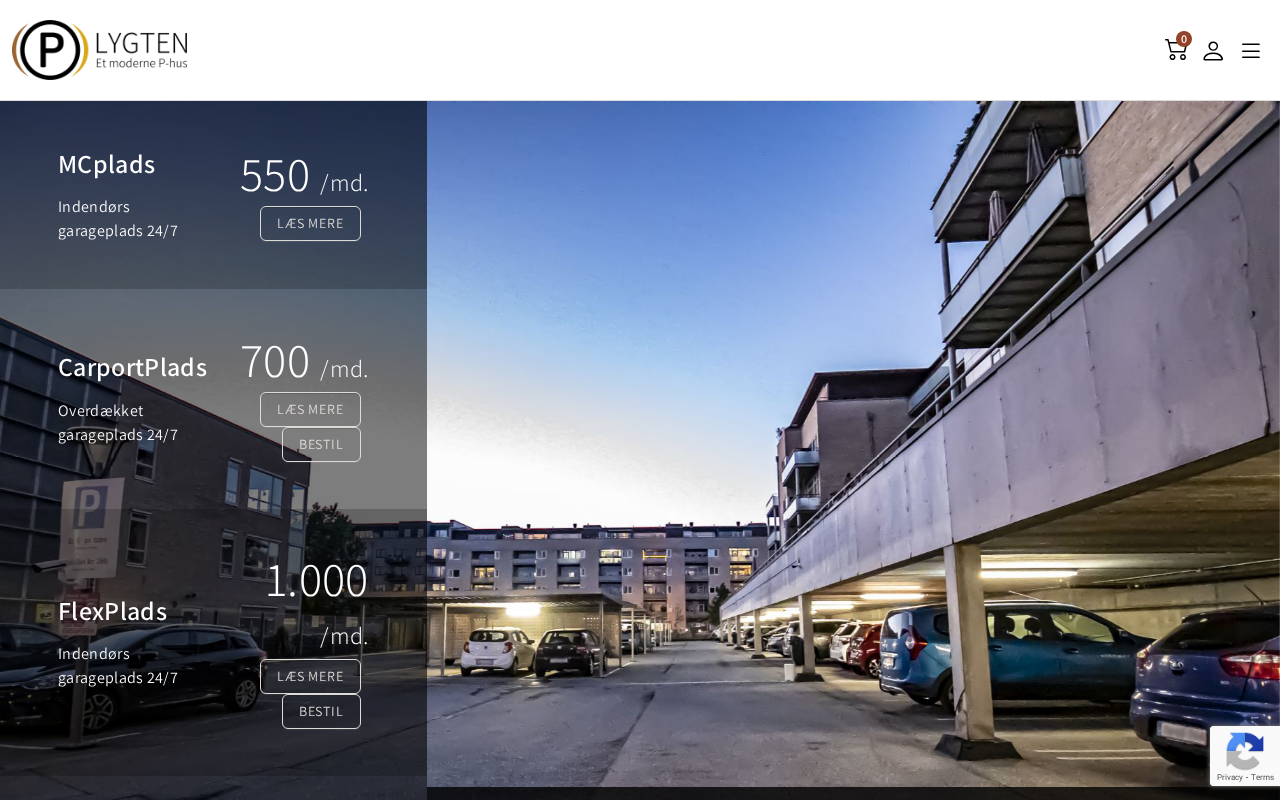
Task: Click the Et moderne P-hus tagline
Action: coord(142,63)
